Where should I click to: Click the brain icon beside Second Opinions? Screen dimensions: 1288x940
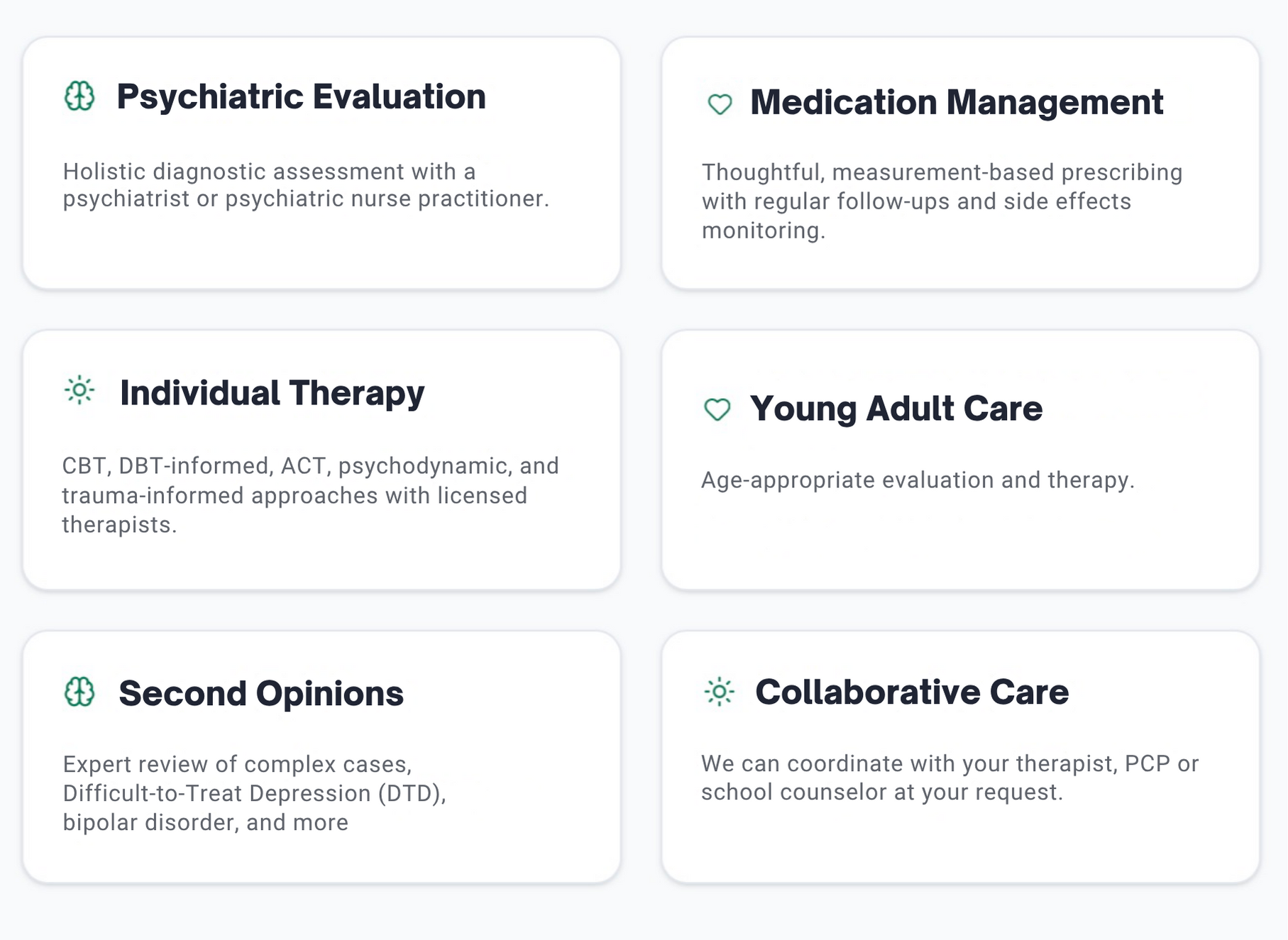pyautogui.click(x=80, y=692)
